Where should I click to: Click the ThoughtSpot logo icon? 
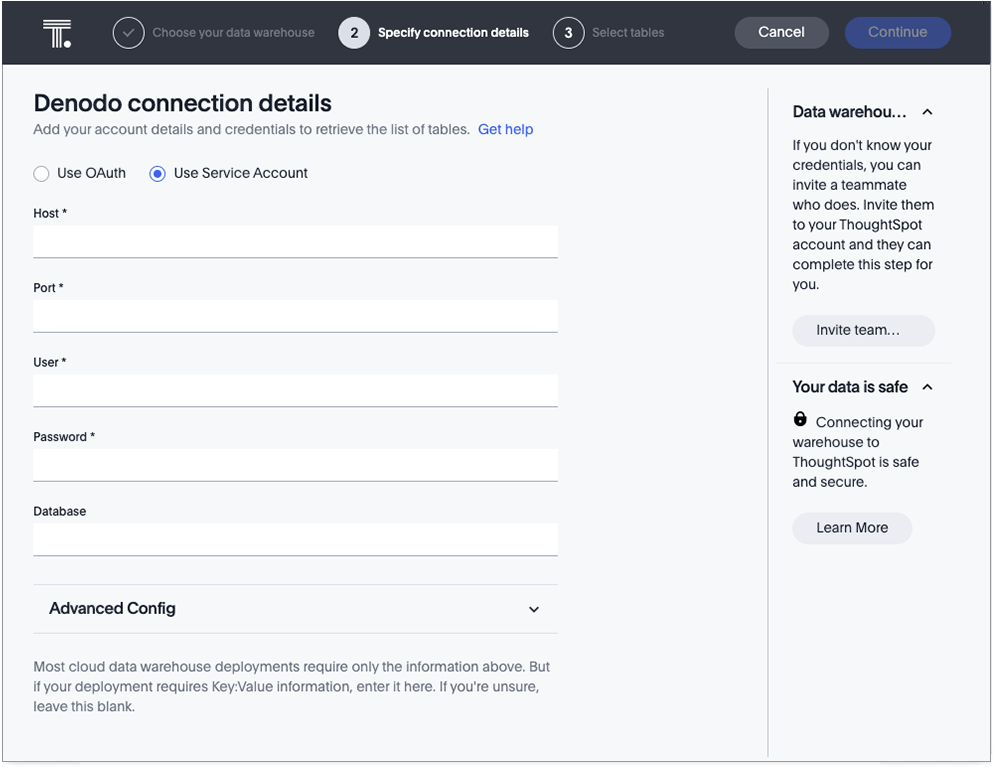click(x=57, y=33)
